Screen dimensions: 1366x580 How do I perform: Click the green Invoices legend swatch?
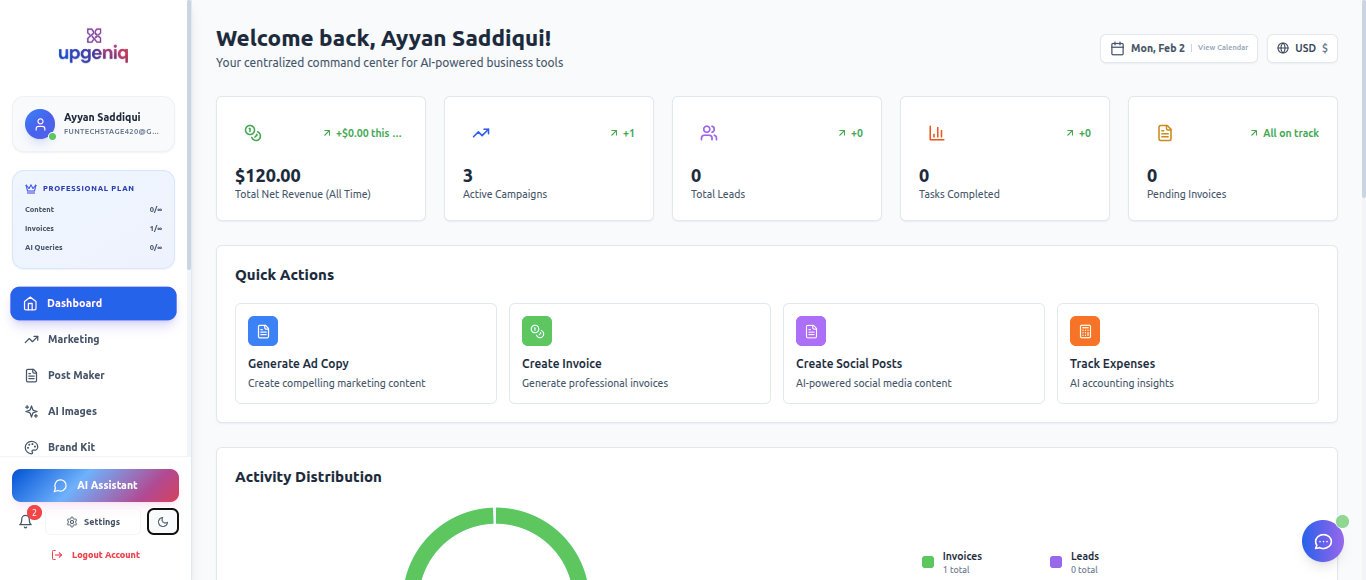928,561
